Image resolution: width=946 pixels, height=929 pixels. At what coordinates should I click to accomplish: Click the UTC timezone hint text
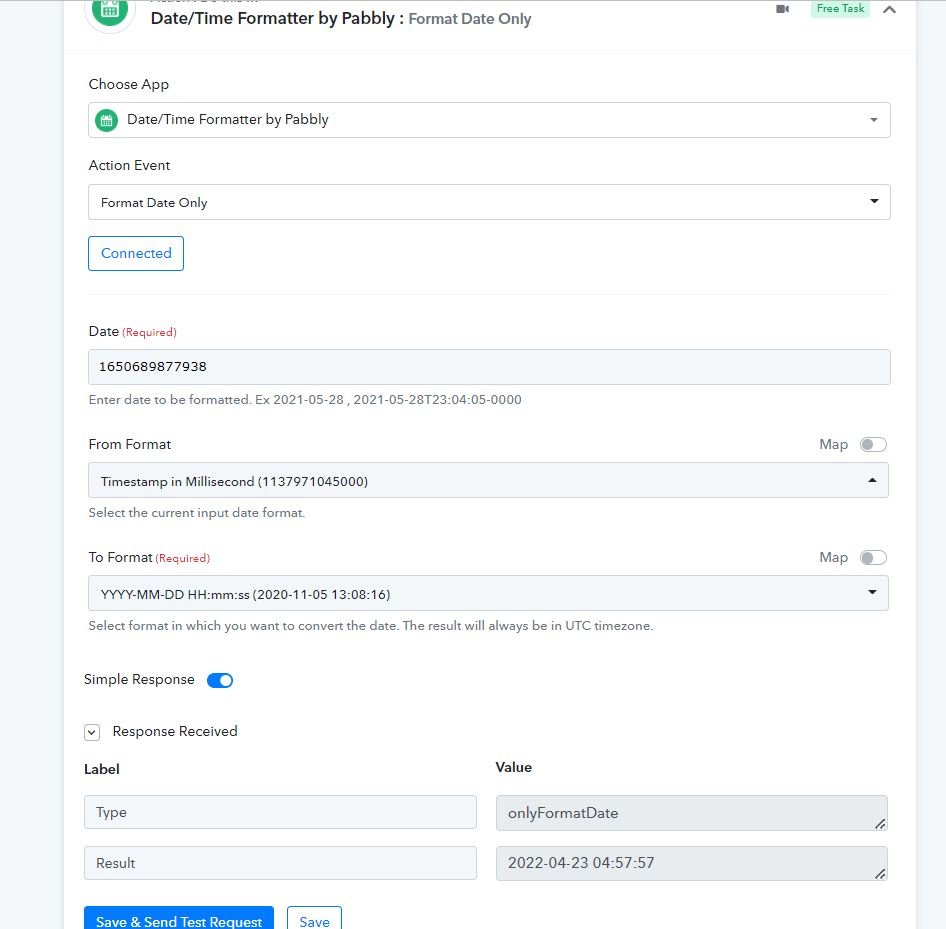click(370, 626)
